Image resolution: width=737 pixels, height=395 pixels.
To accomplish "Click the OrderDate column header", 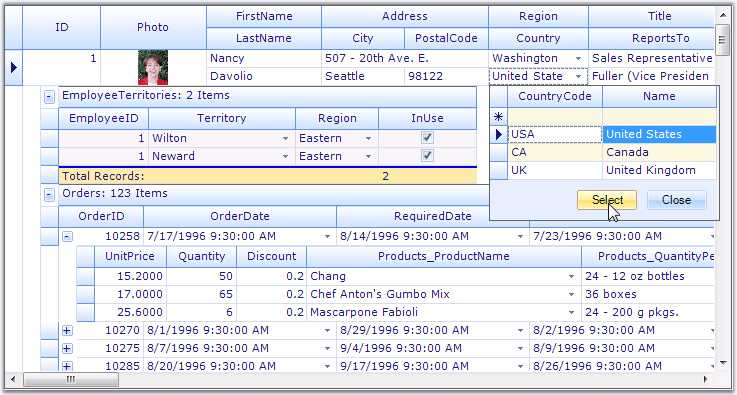I will 240,216.
